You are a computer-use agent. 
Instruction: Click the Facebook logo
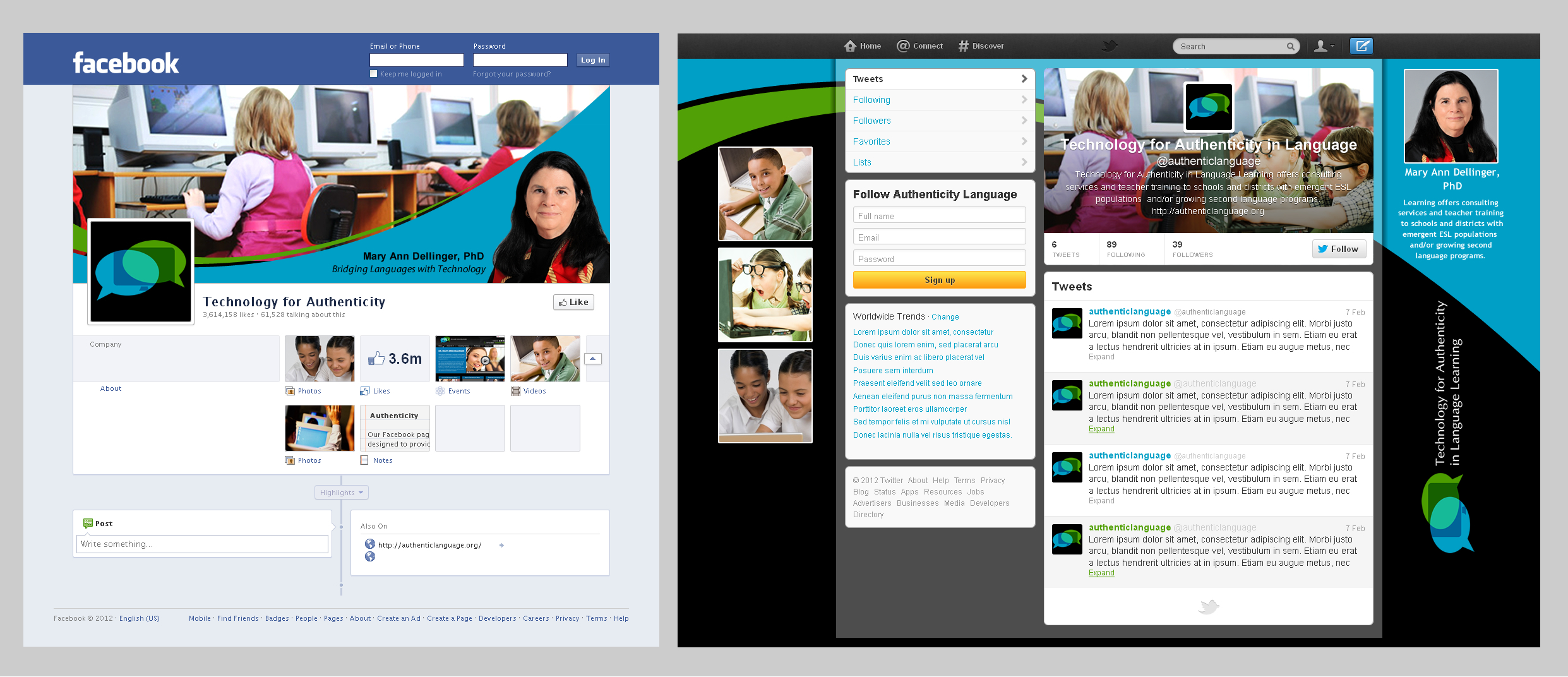(x=126, y=63)
